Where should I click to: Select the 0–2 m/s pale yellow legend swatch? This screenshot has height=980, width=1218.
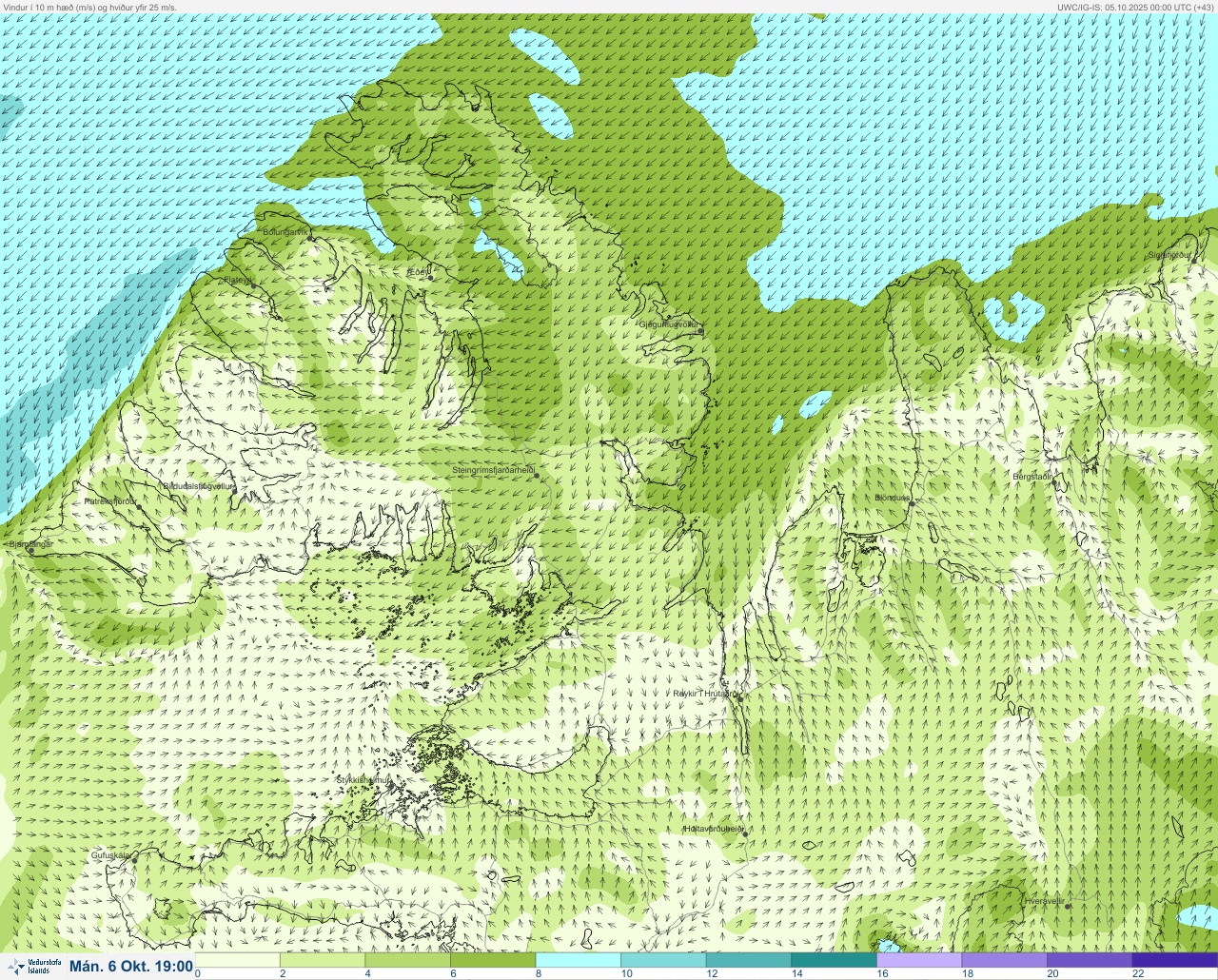point(237,960)
